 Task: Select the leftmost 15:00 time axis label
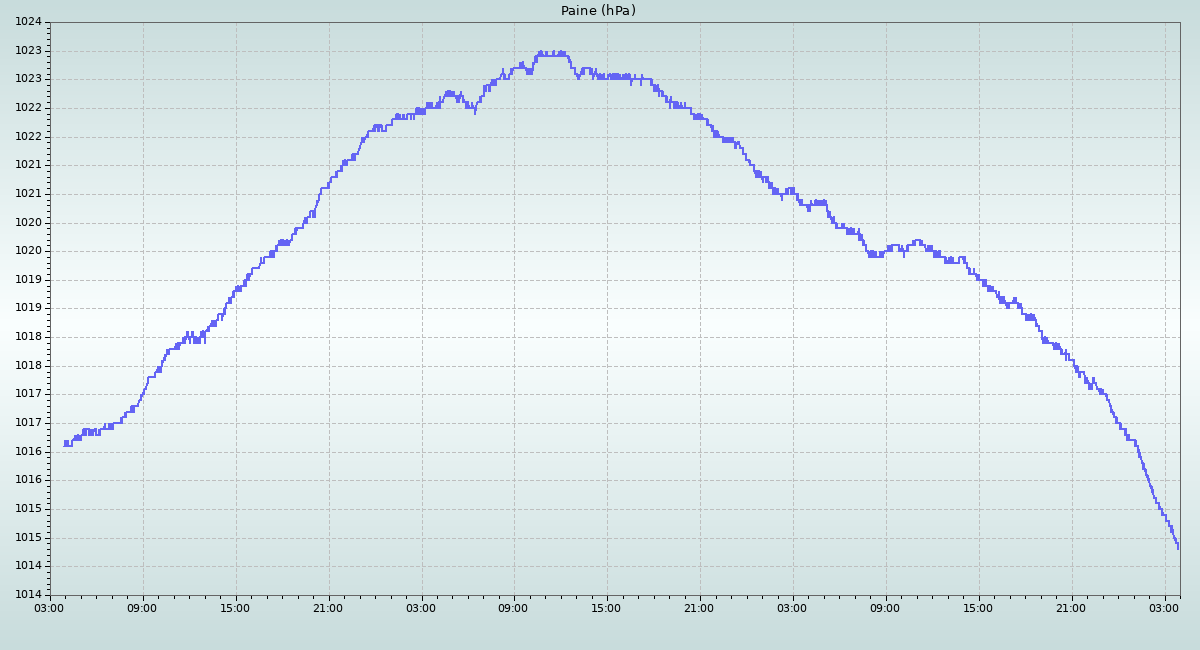pos(236,607)
